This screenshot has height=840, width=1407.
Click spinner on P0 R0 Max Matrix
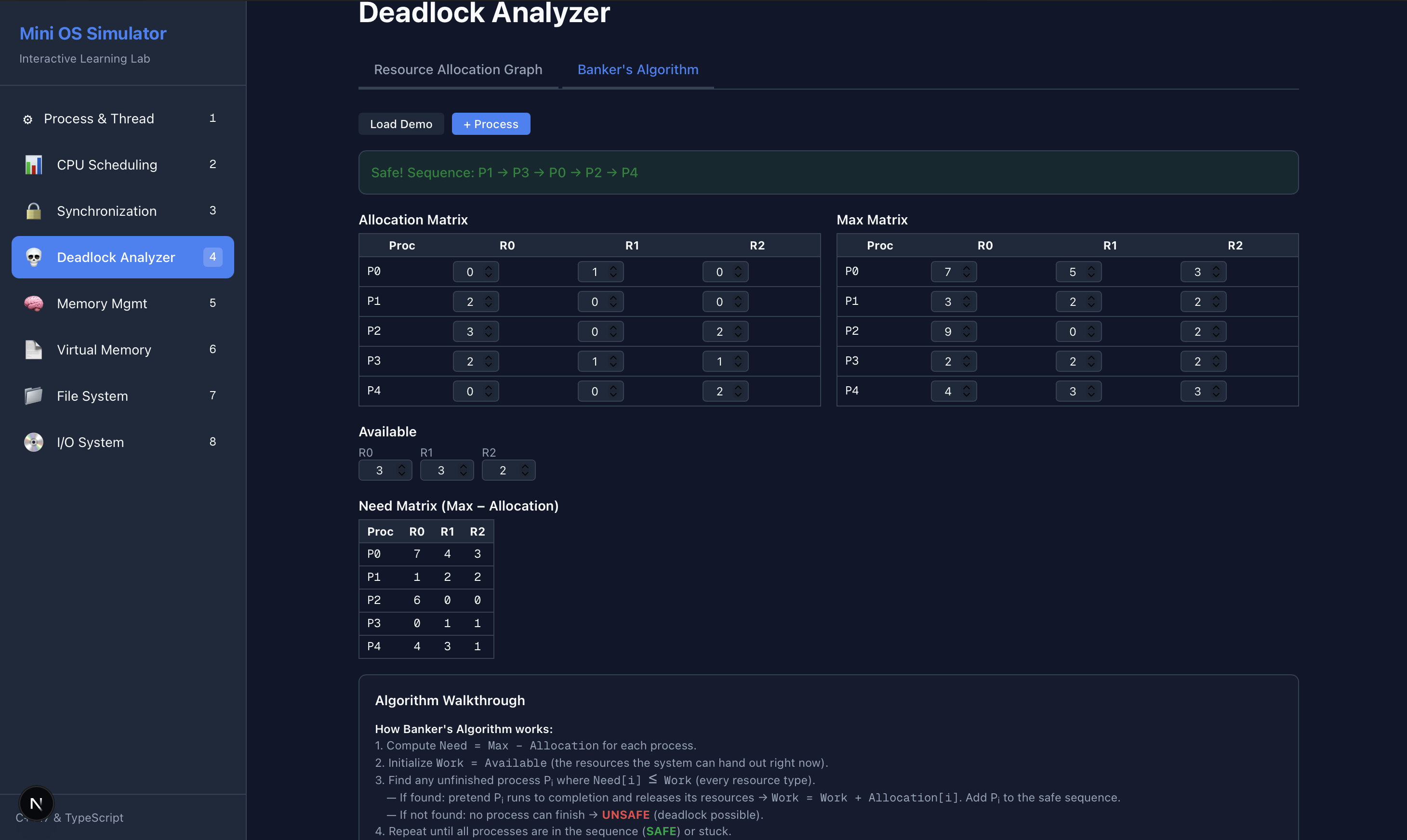pos(967,272)
